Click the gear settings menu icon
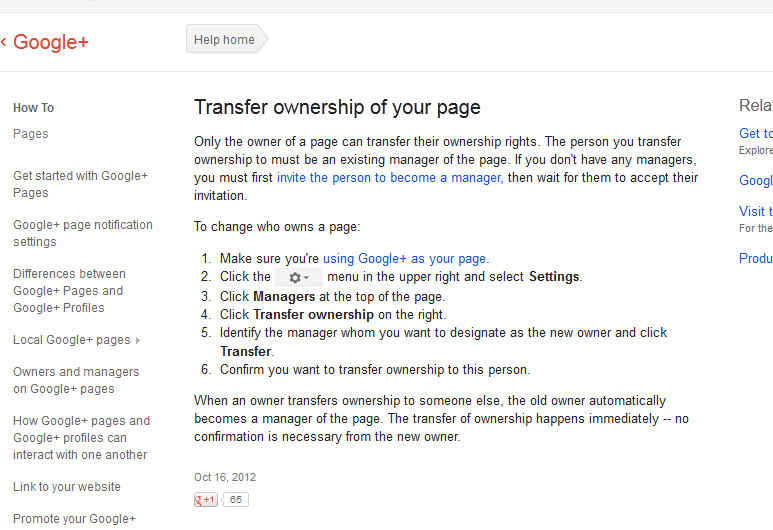This screenshot has height=530, width=773. coord(299,278)
